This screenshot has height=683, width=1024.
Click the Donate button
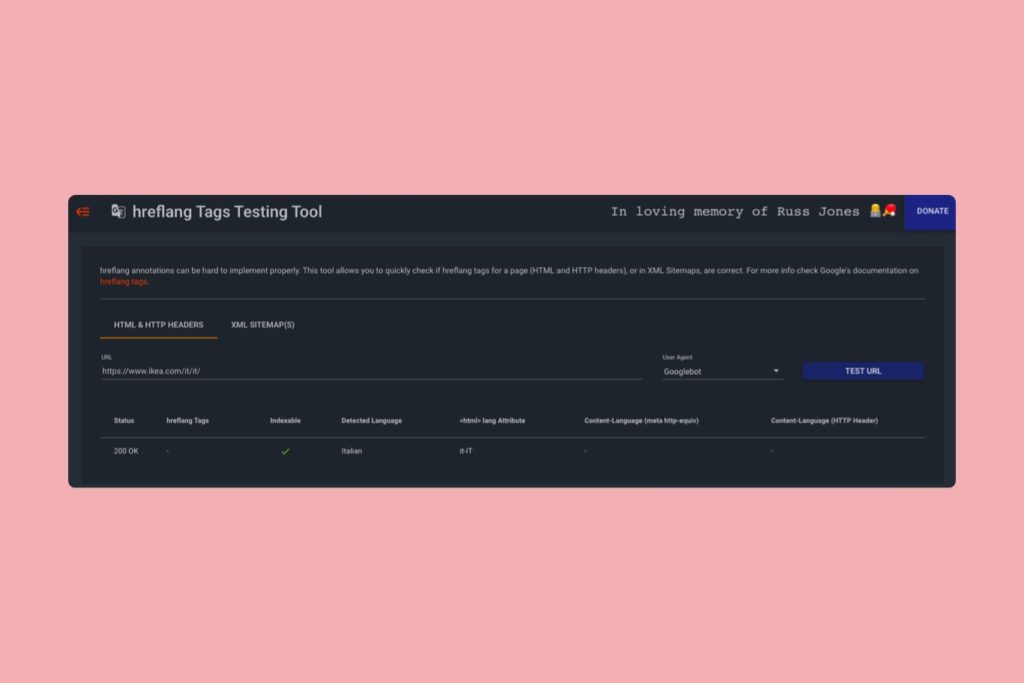click(x=932, y=211)
